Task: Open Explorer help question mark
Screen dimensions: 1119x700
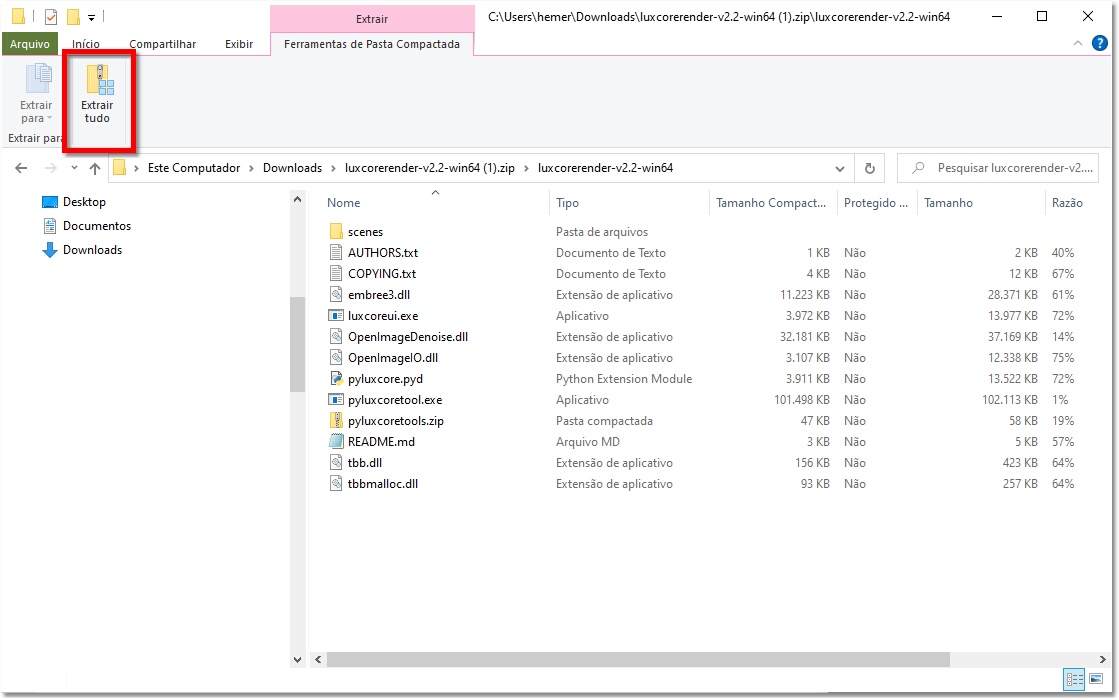Action: (1100, 44)
